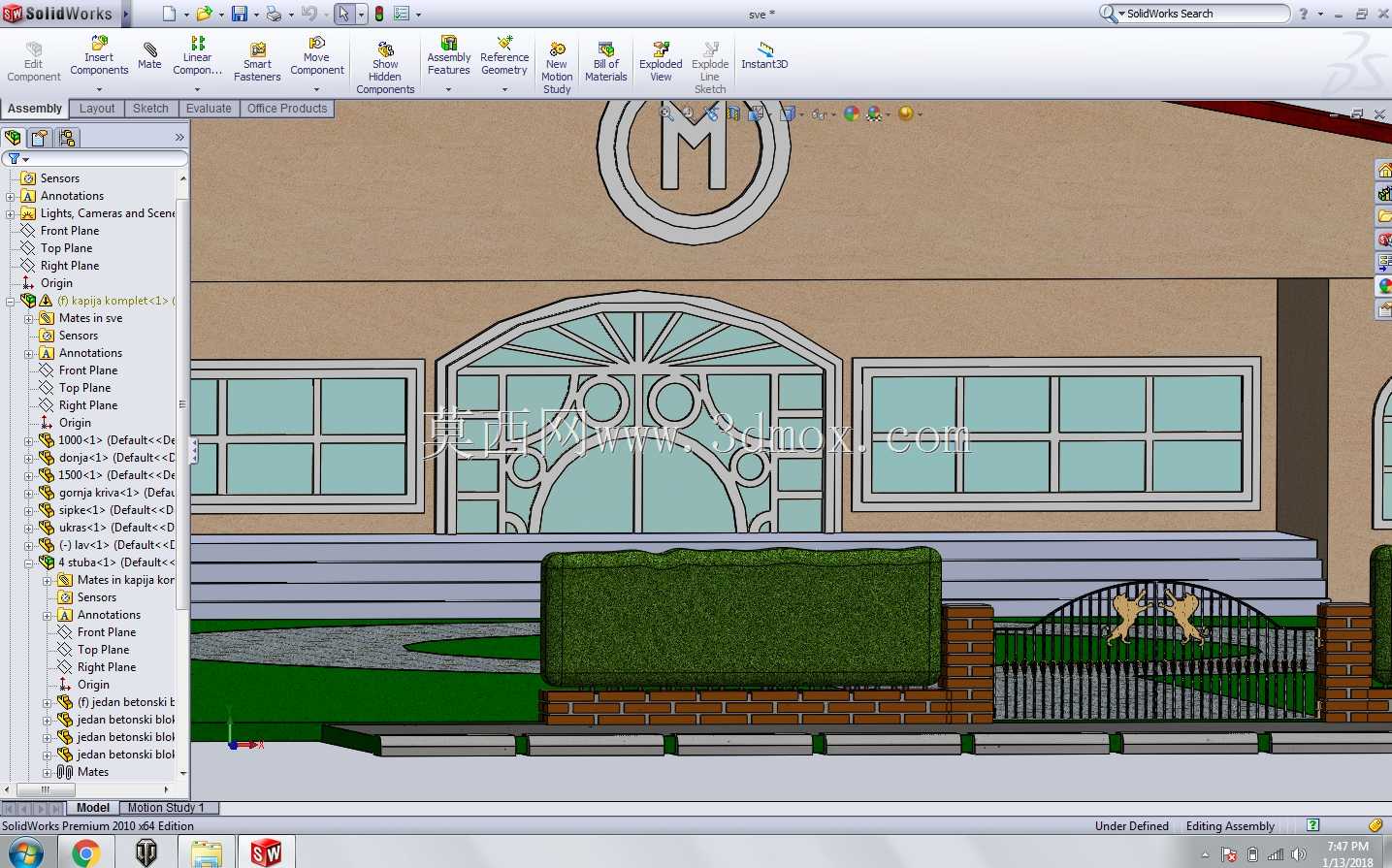The width and height of the screenshot is (1392, 868).
Task: Switch to the Assembly tab
Action: [35, 109]
